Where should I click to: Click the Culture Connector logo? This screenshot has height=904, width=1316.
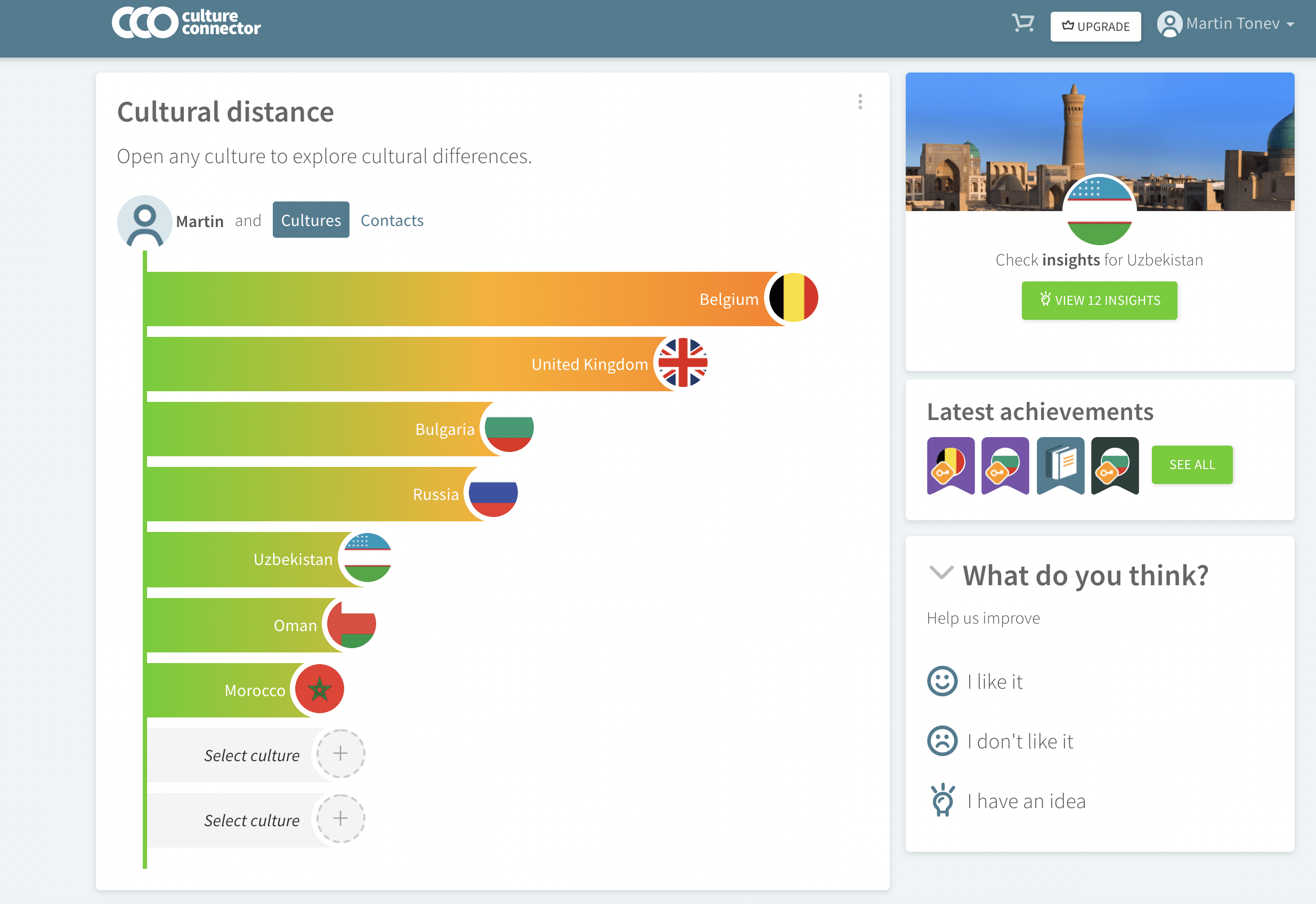(186, 23)
